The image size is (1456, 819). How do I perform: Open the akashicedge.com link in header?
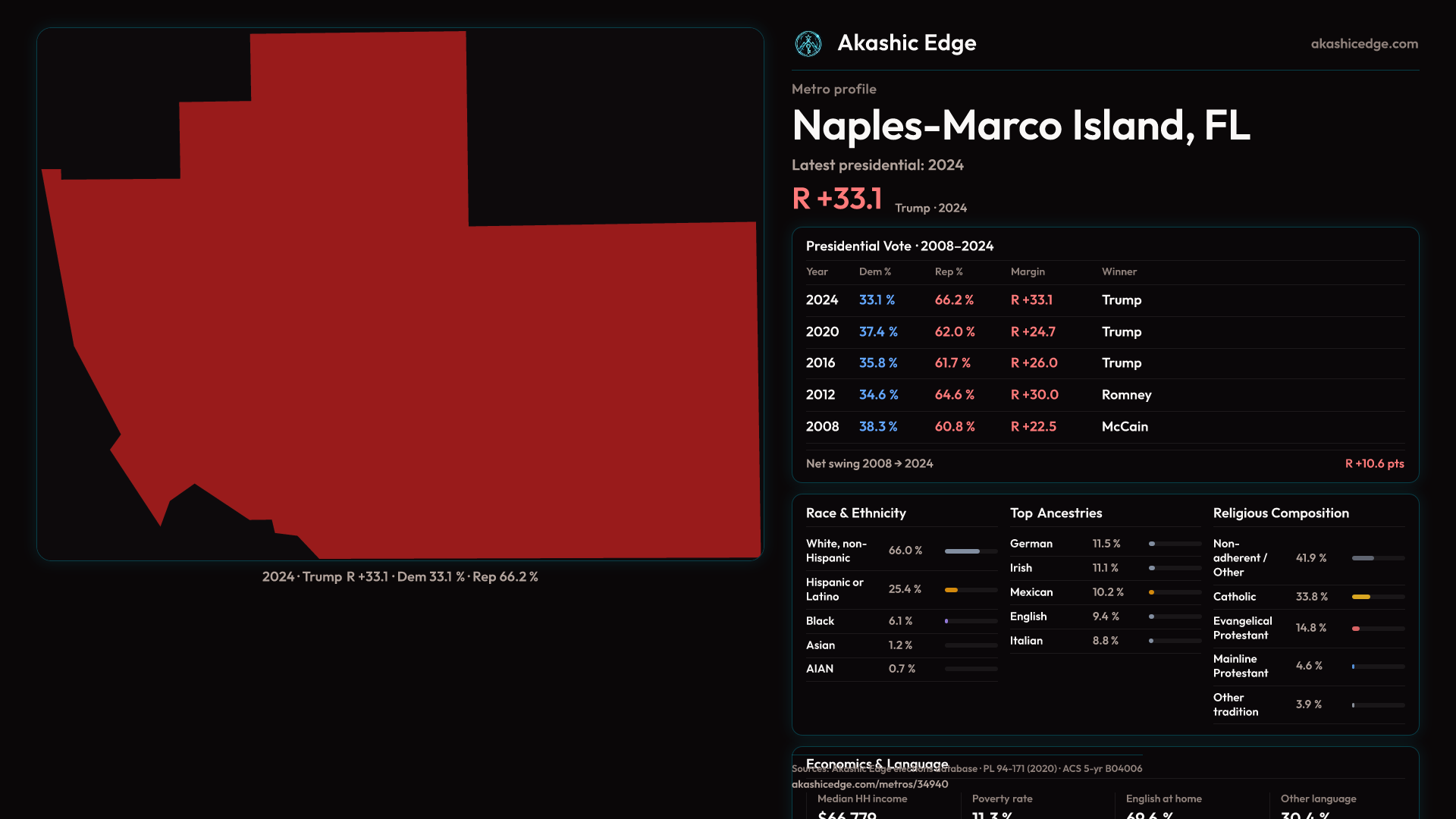pos(1363,44)
